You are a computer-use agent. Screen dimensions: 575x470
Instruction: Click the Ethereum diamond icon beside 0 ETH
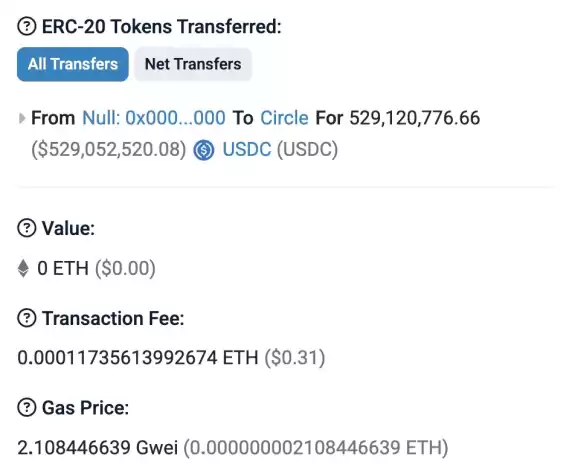[x=23, y=268]
